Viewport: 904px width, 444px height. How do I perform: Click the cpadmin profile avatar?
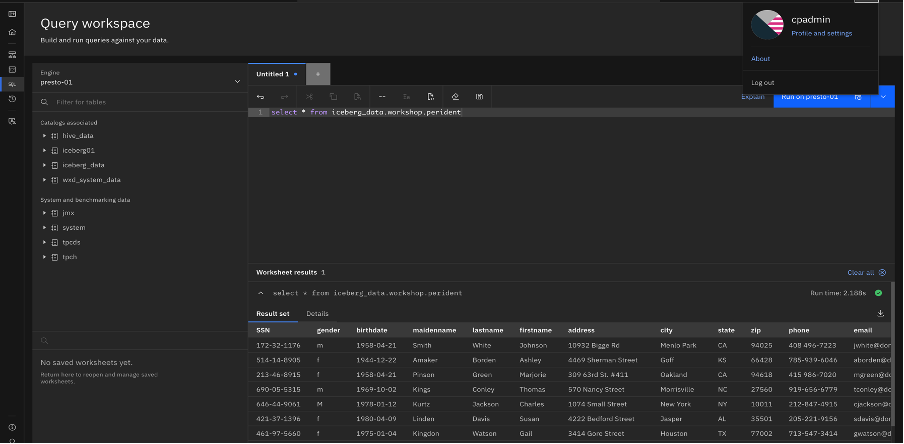coord(767,25)
